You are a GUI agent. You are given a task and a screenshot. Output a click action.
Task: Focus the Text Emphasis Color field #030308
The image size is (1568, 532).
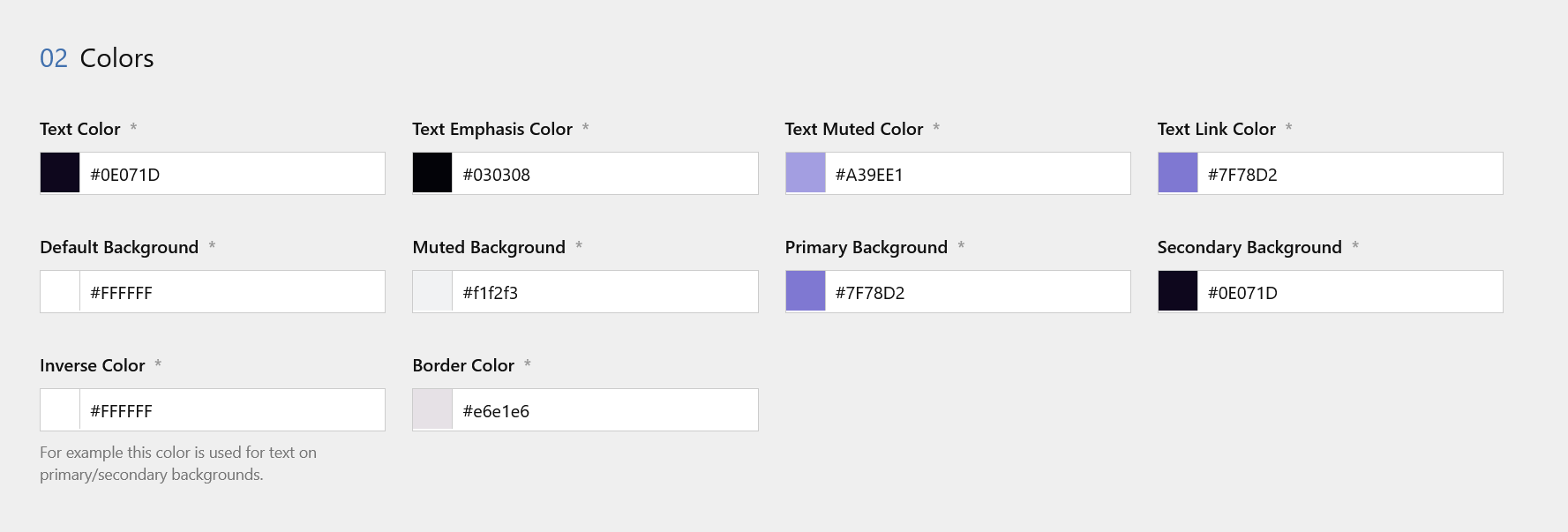(604, 174)
